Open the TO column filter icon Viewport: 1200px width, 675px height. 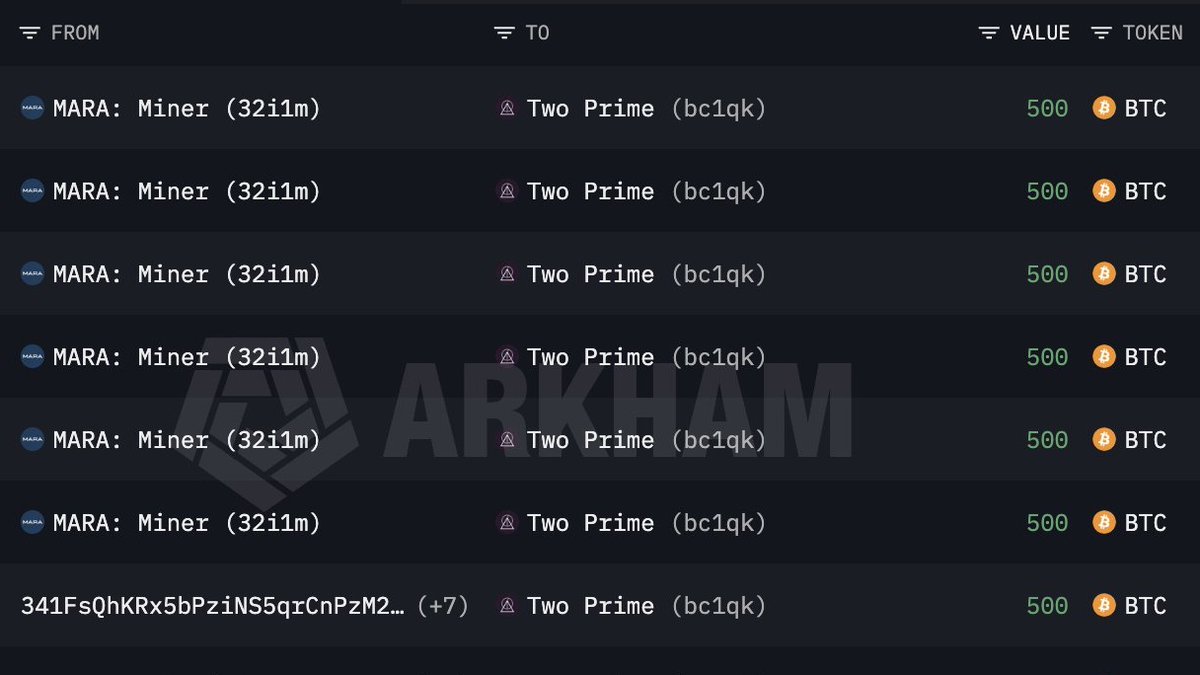[504, 33]
